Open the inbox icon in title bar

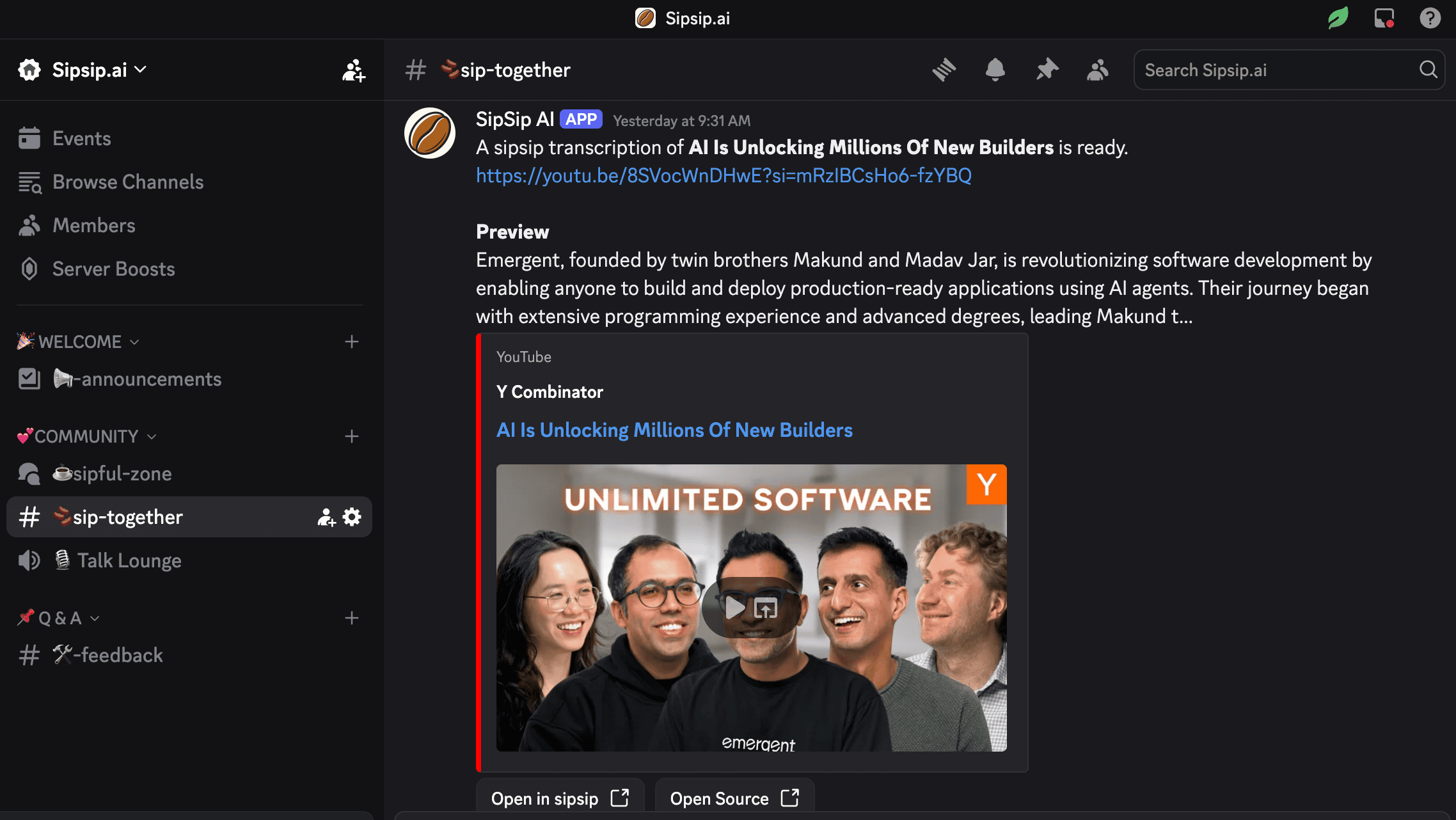(x=1384, y=18)
